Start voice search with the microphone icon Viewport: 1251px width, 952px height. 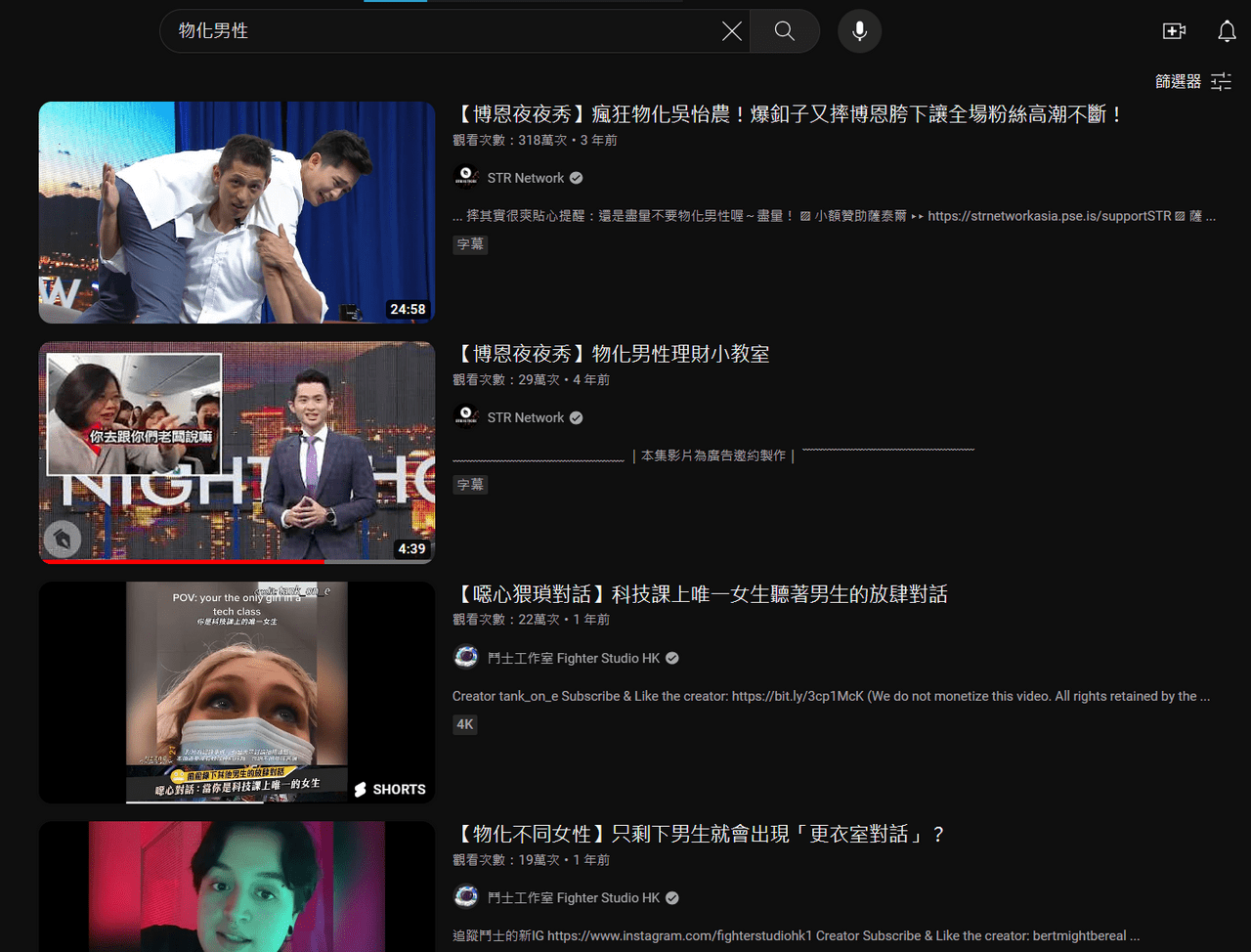[860, 31]
